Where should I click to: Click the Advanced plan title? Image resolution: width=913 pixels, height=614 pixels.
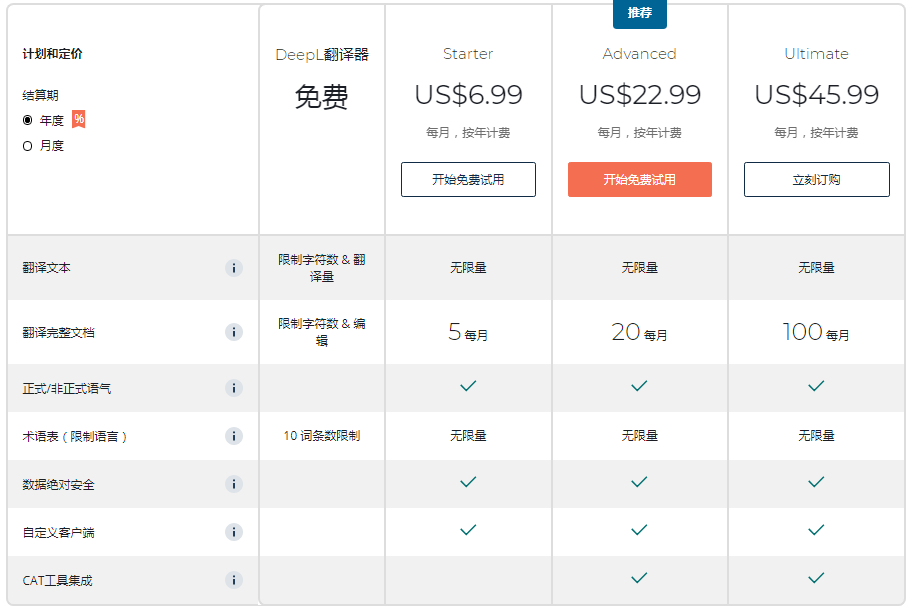pyautogui.click(x=639, y=54)
